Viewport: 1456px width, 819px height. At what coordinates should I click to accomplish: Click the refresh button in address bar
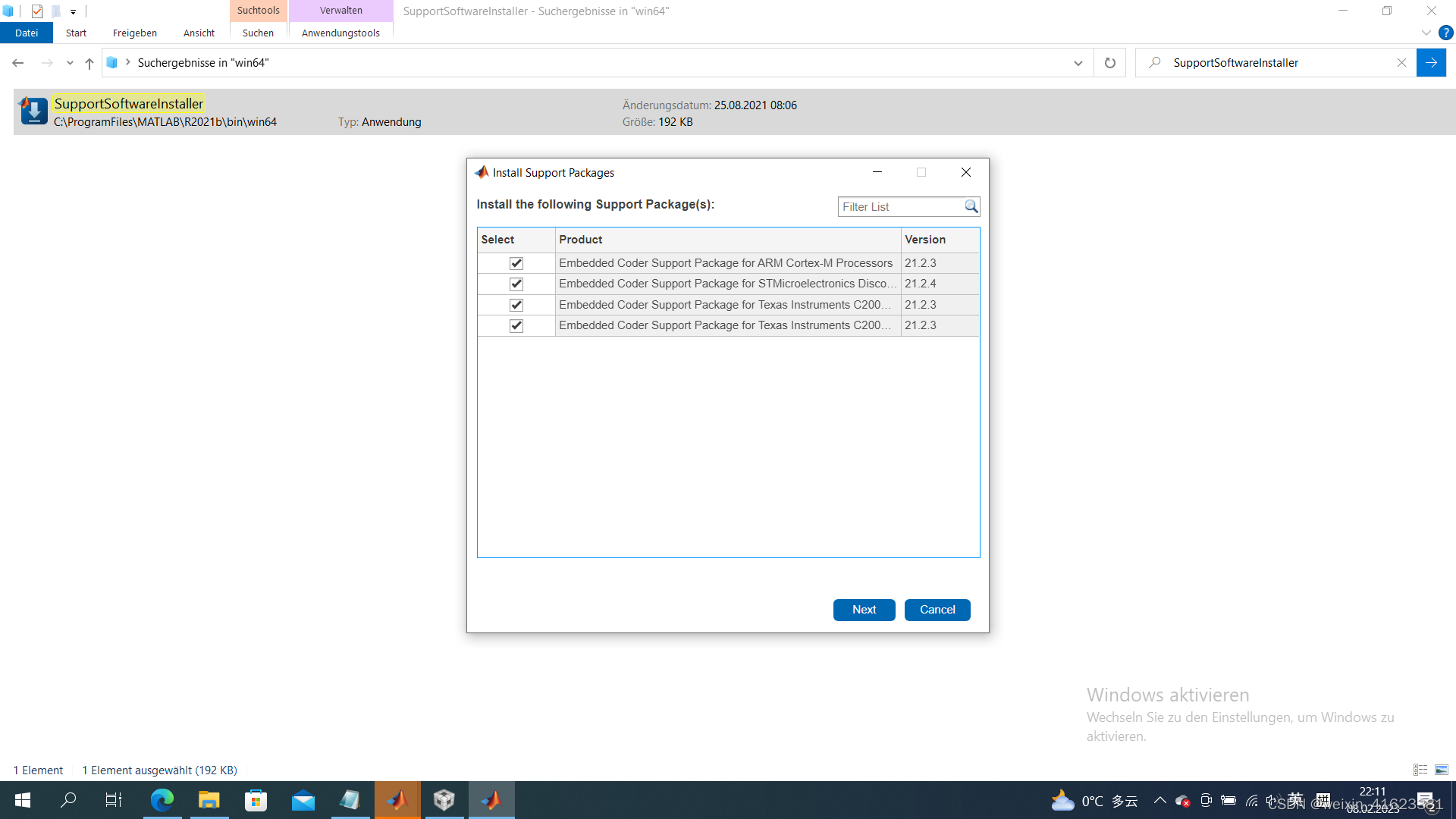coord(1109,63)
